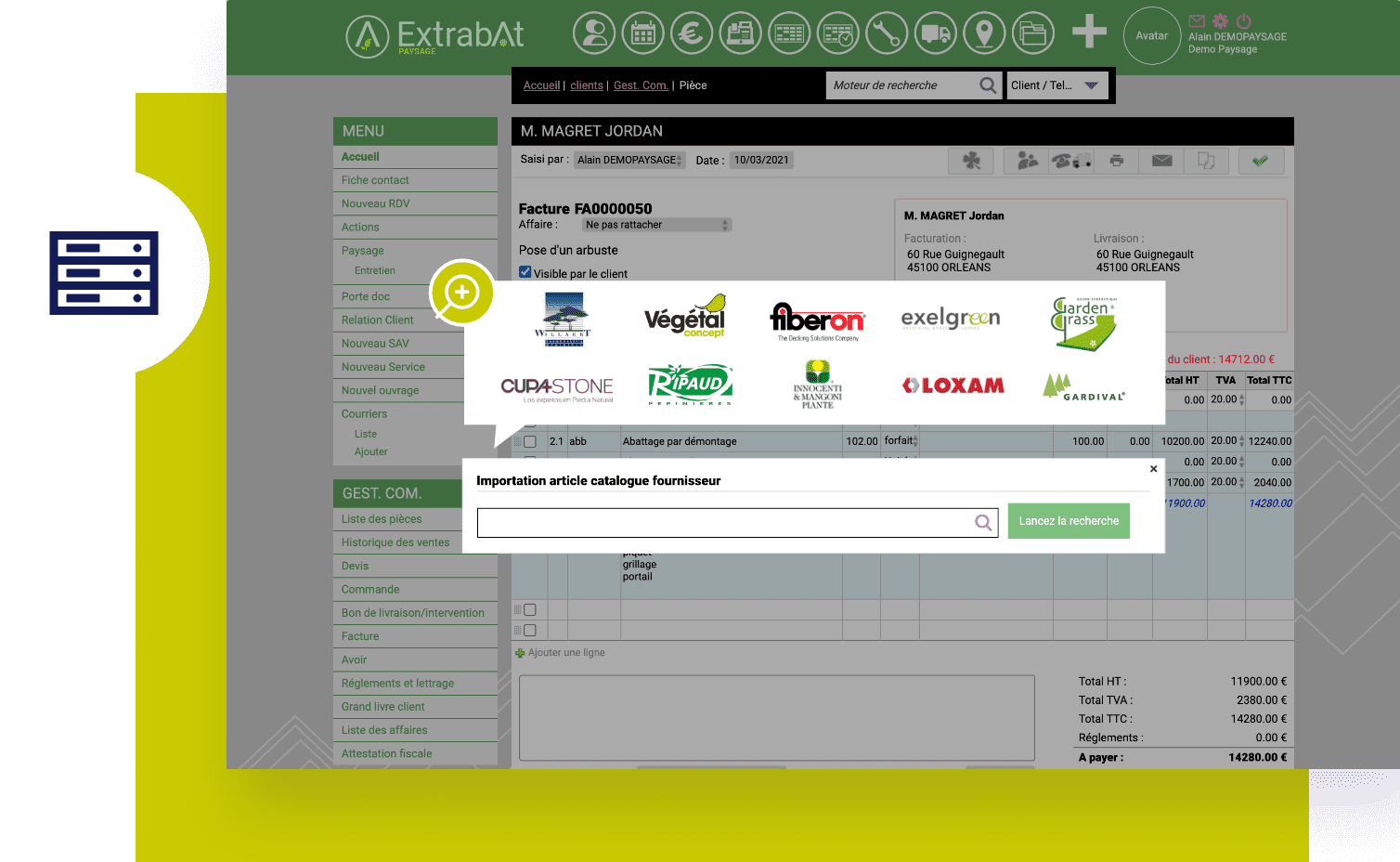
Task: Open the folders documents icon
Action: point(1033,33)
